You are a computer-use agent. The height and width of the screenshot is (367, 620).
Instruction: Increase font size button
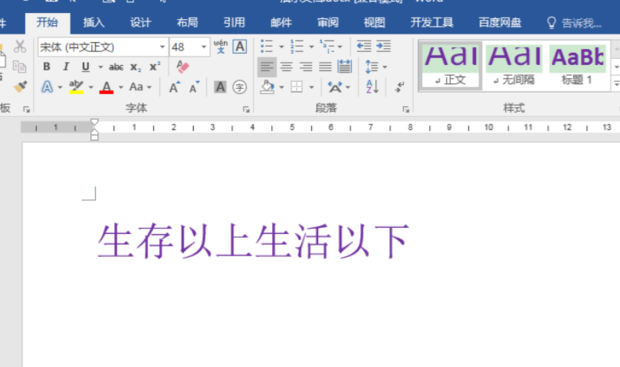pyautogui.click(x=174, y=87)
